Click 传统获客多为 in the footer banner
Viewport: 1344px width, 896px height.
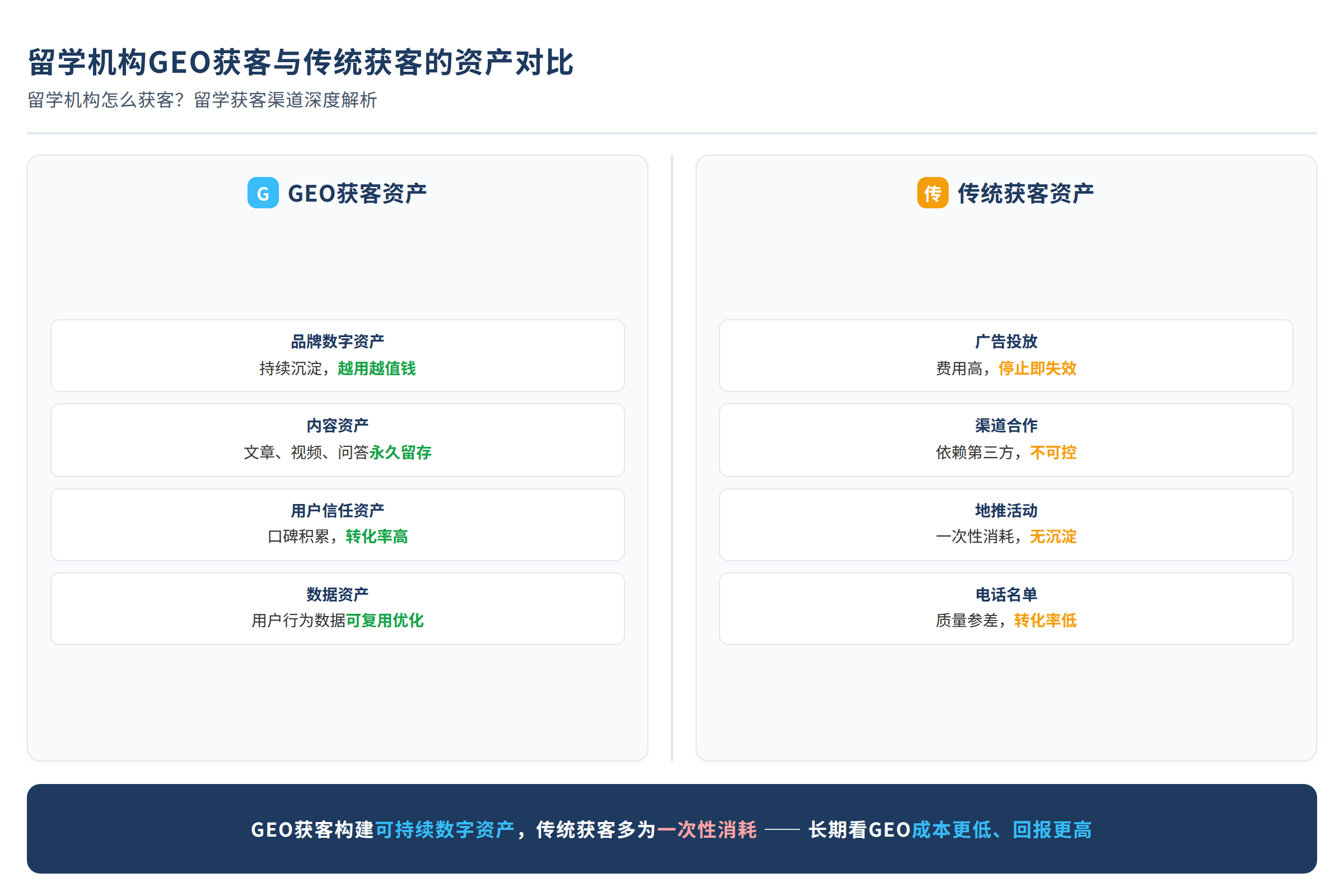click(596, 830)
